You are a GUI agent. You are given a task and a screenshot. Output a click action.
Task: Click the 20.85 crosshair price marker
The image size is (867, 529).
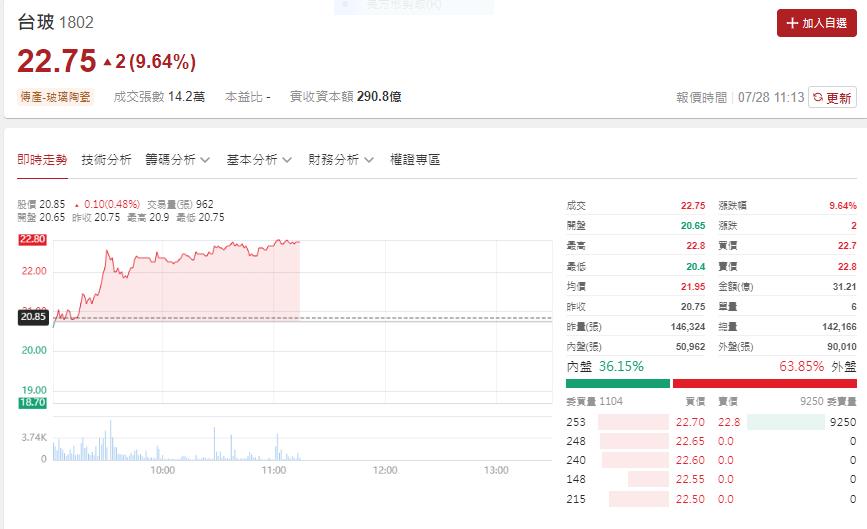pos(33,317)
